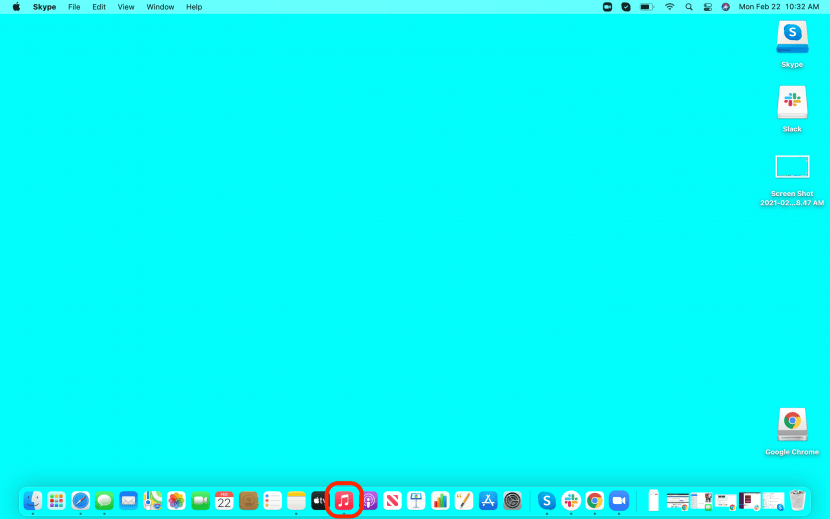Open the Zoom app in the Dock
Screen dimensions: 830x519
pos(619,500)
